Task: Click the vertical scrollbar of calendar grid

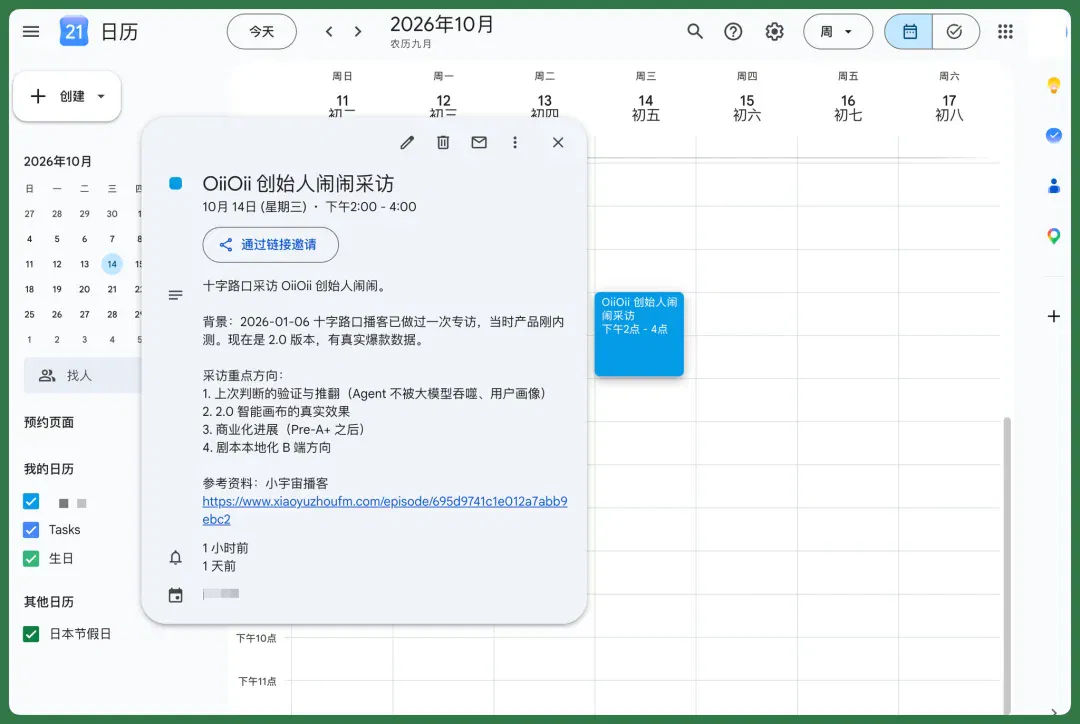Action: click(x=1007, y=565)
